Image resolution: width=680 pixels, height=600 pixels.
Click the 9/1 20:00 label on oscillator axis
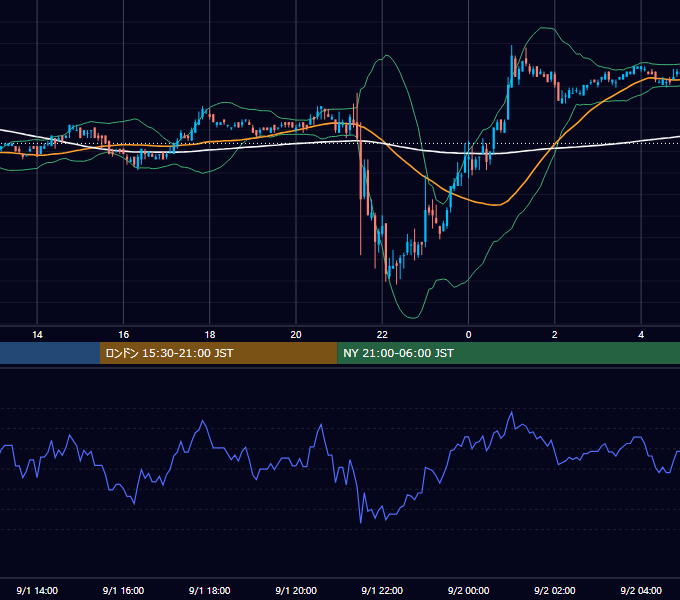click(296, 591)
